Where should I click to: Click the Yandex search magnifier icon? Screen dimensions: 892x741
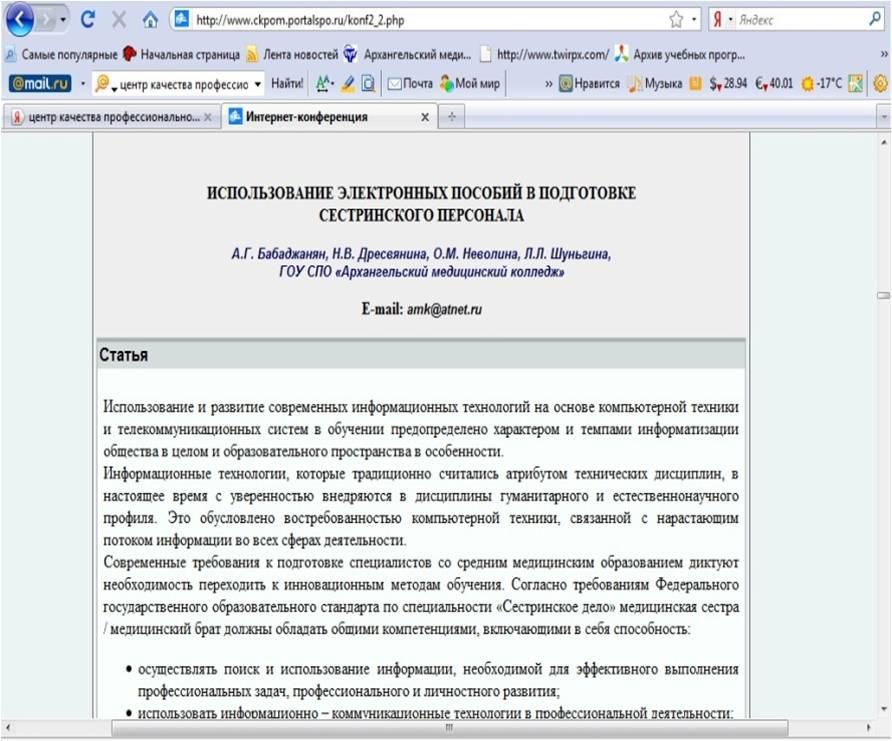[876, 19]
